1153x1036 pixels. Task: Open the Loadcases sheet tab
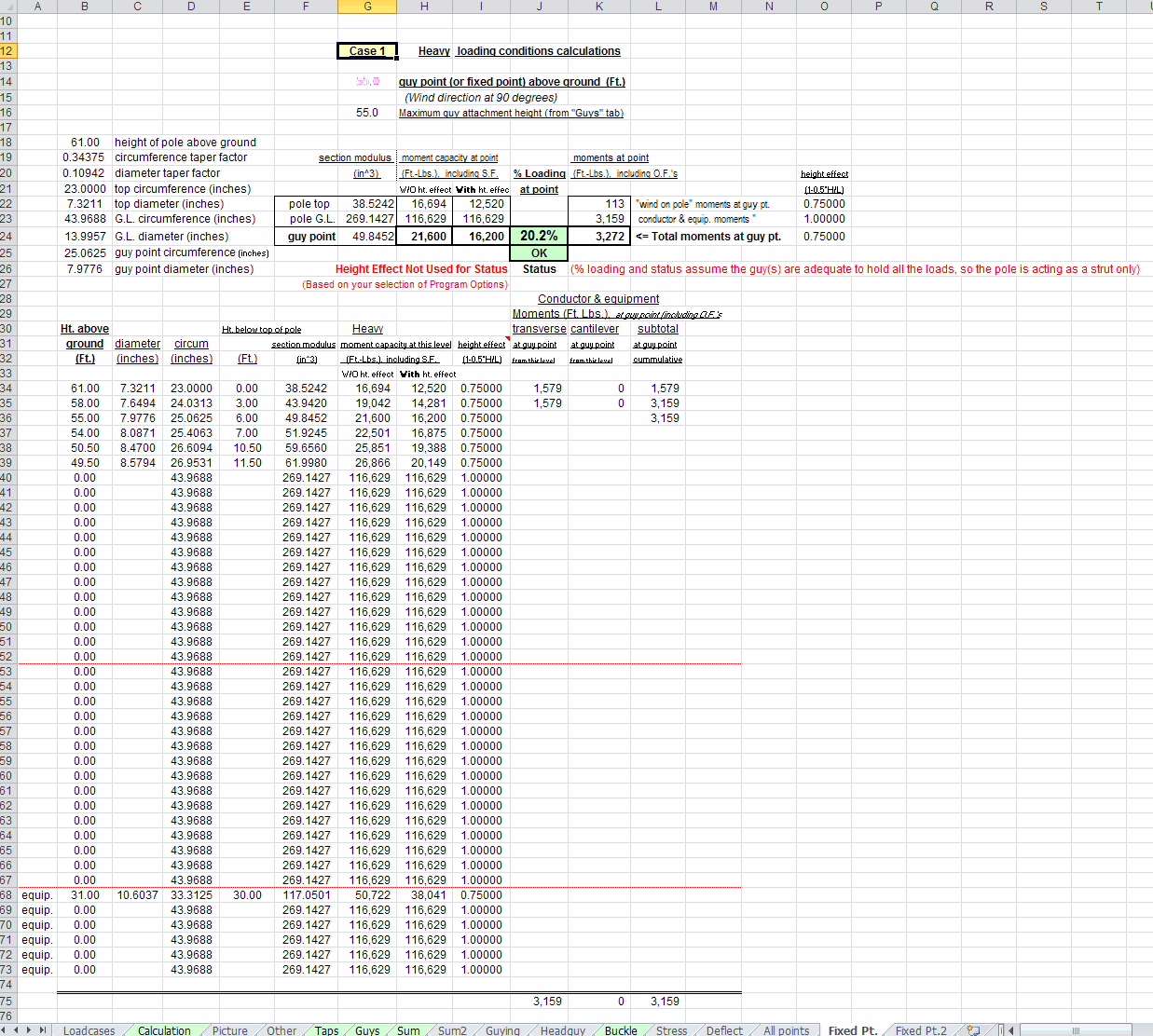click(x=89, y=1030)
